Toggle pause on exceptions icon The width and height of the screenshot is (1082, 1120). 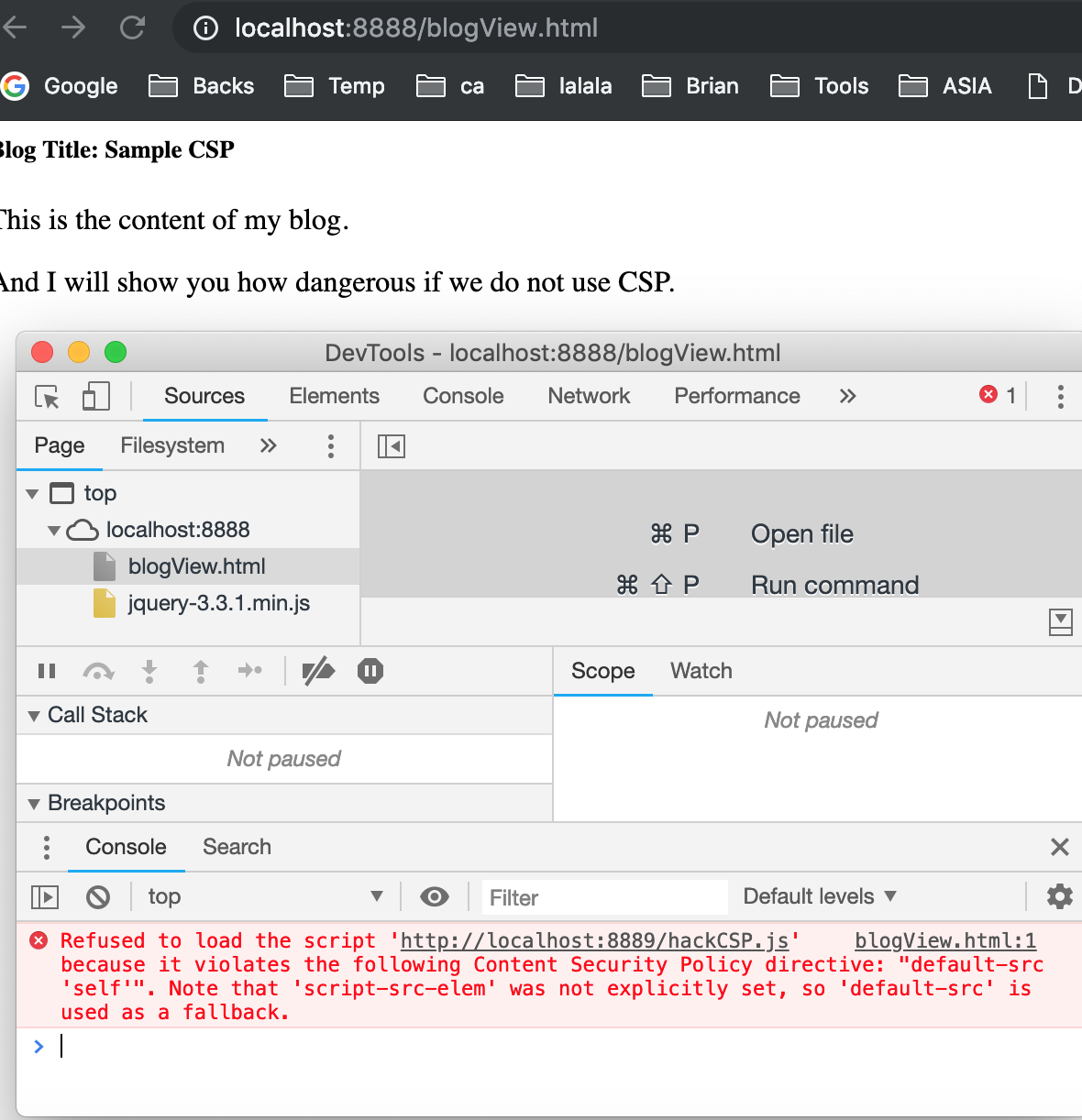(x=370, y=671)
